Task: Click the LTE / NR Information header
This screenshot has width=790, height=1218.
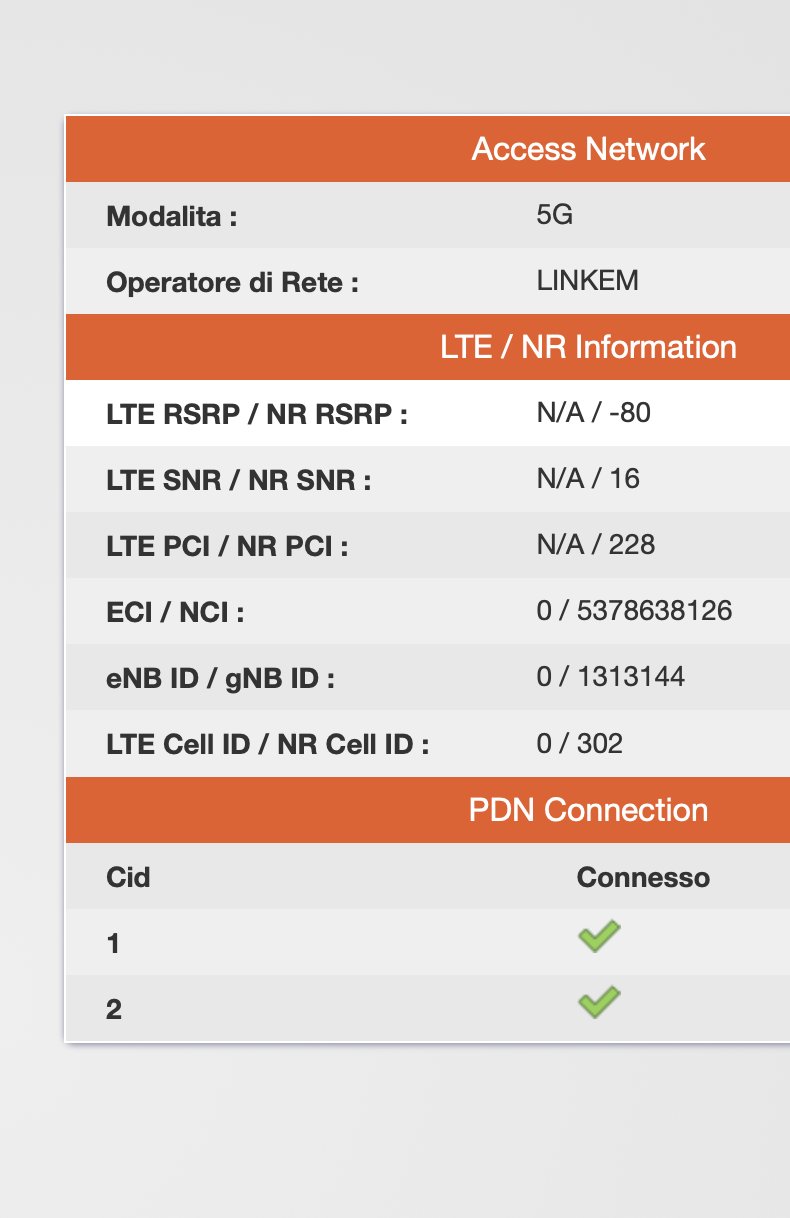Action: tap(588, 347)
